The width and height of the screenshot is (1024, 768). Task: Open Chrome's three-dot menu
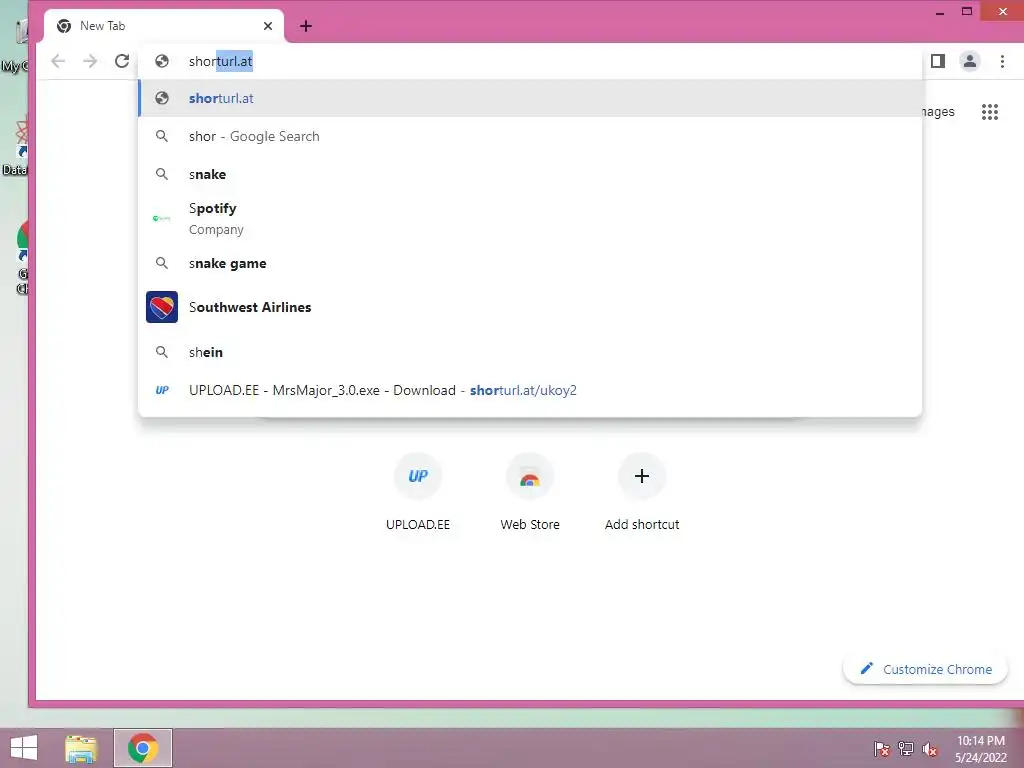point(1002,61)
